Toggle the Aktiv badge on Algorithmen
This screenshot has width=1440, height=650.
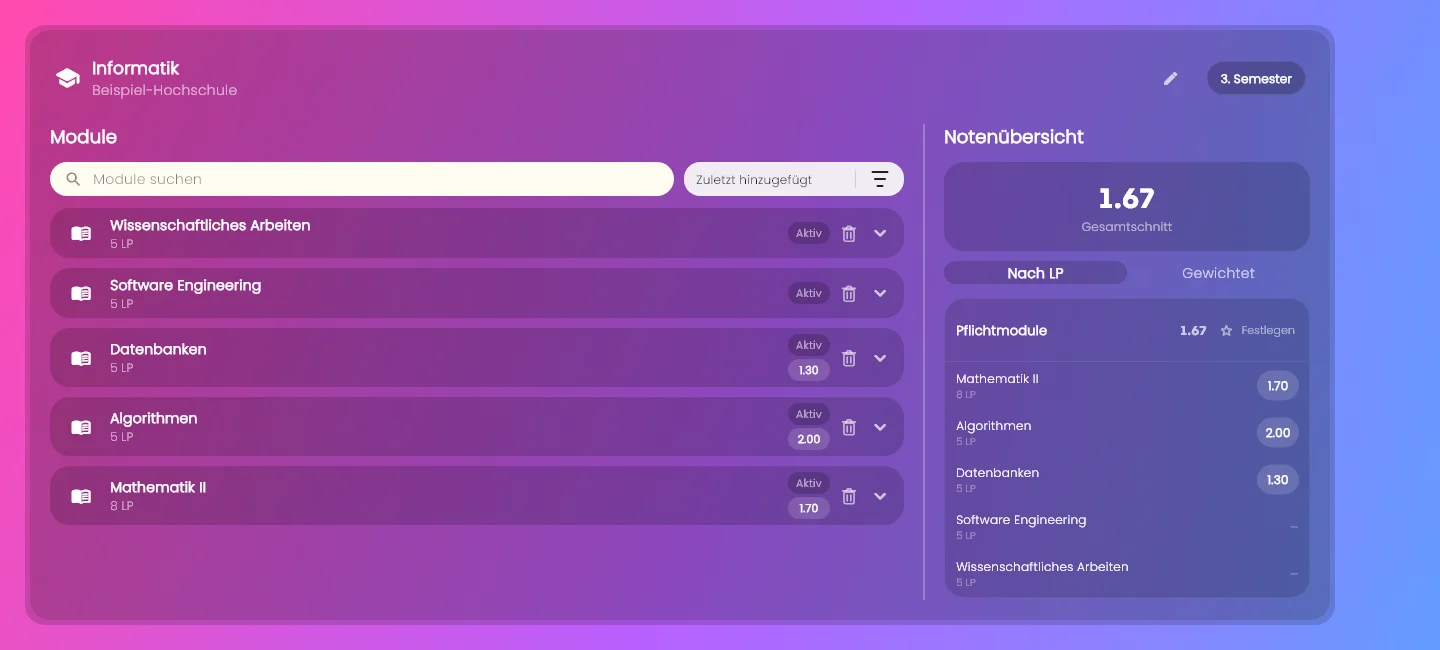809,414
